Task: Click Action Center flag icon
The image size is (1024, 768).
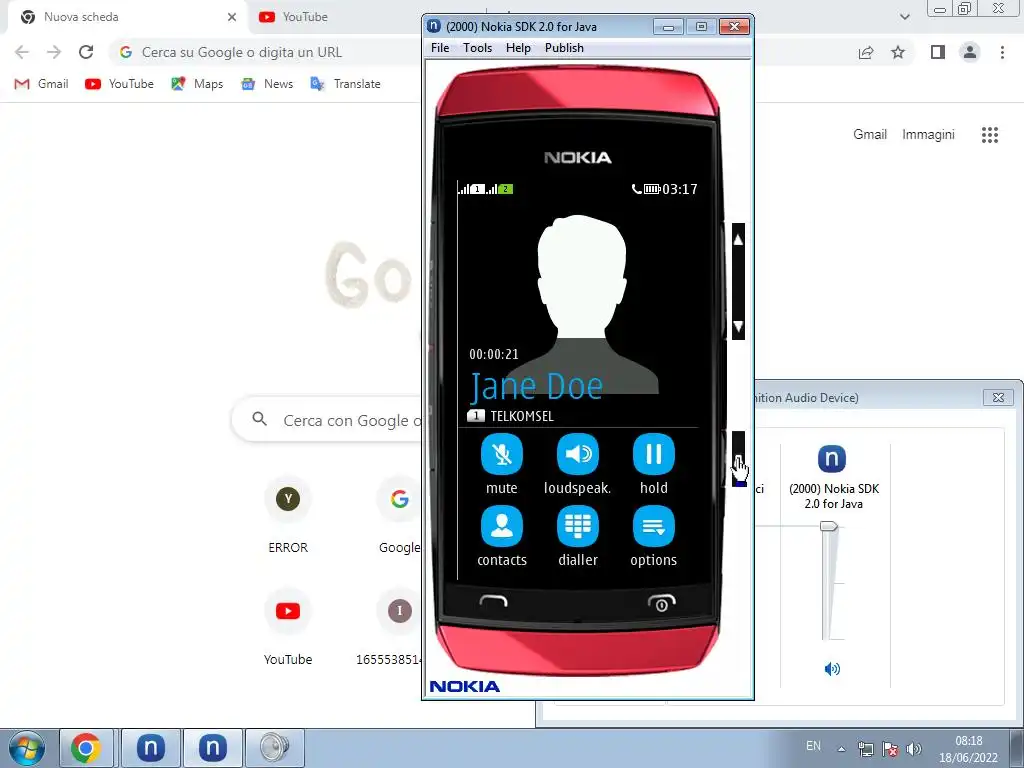Action: (889, 749)
